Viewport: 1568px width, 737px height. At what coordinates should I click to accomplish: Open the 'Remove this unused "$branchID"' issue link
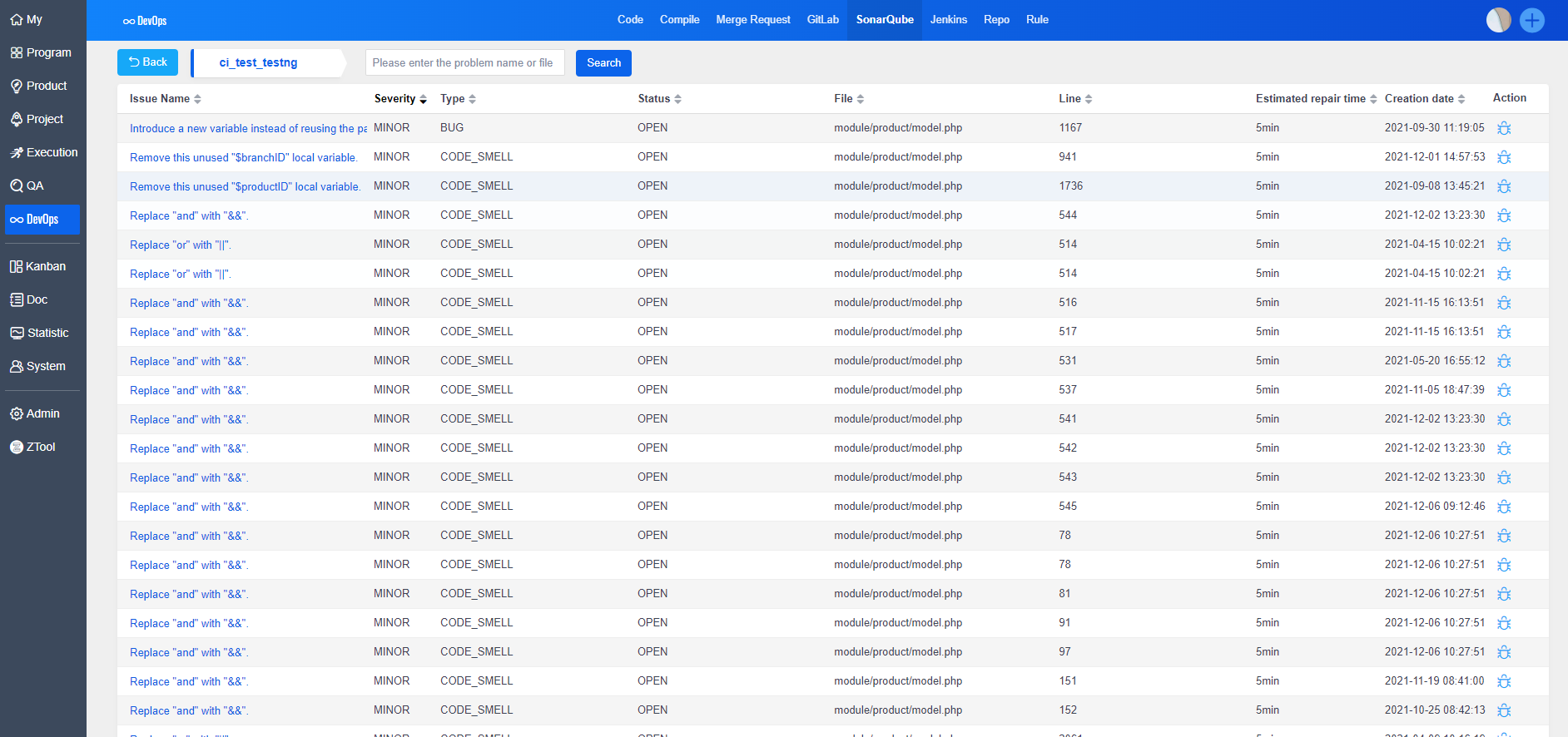pos(243,157)
